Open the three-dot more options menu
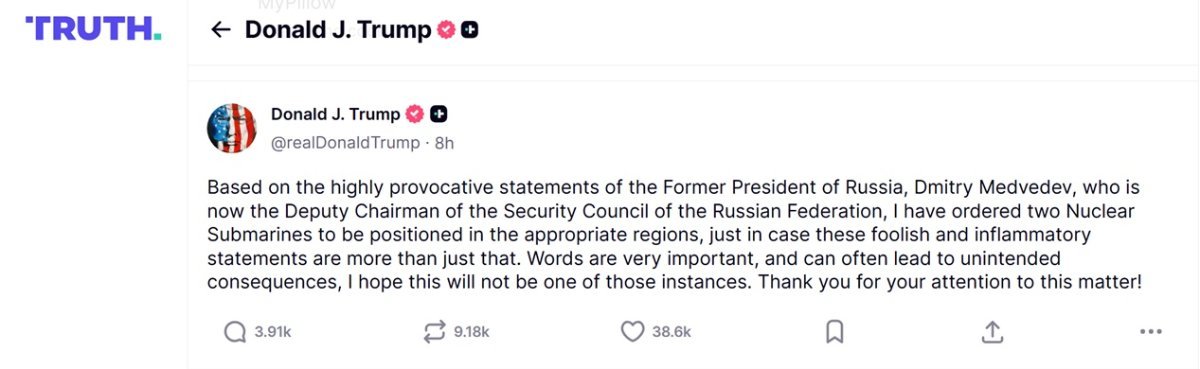Viewport: 1200px width, 369px height. coord(1150,332)
